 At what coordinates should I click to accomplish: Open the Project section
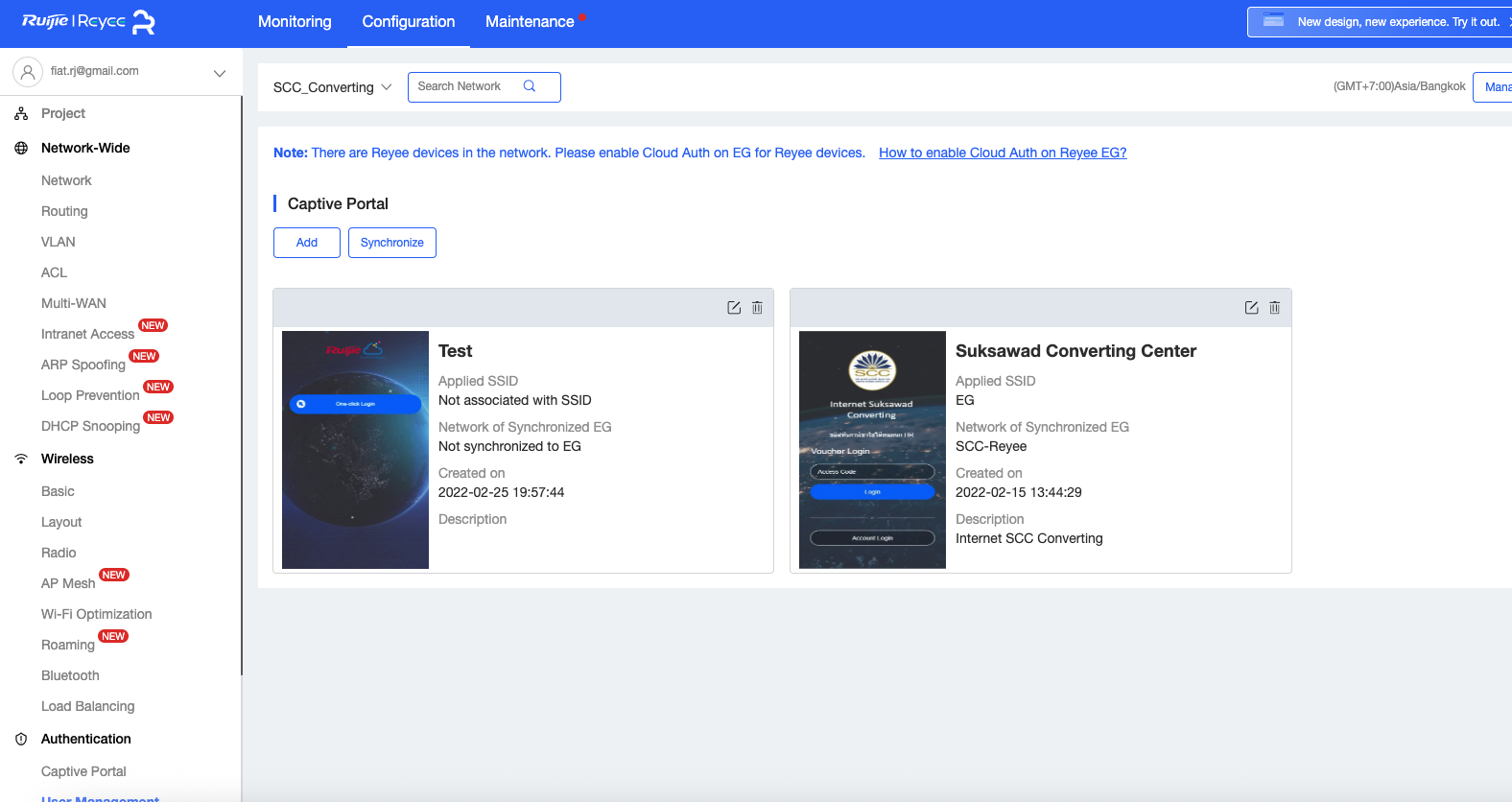[x=63, y=113]
